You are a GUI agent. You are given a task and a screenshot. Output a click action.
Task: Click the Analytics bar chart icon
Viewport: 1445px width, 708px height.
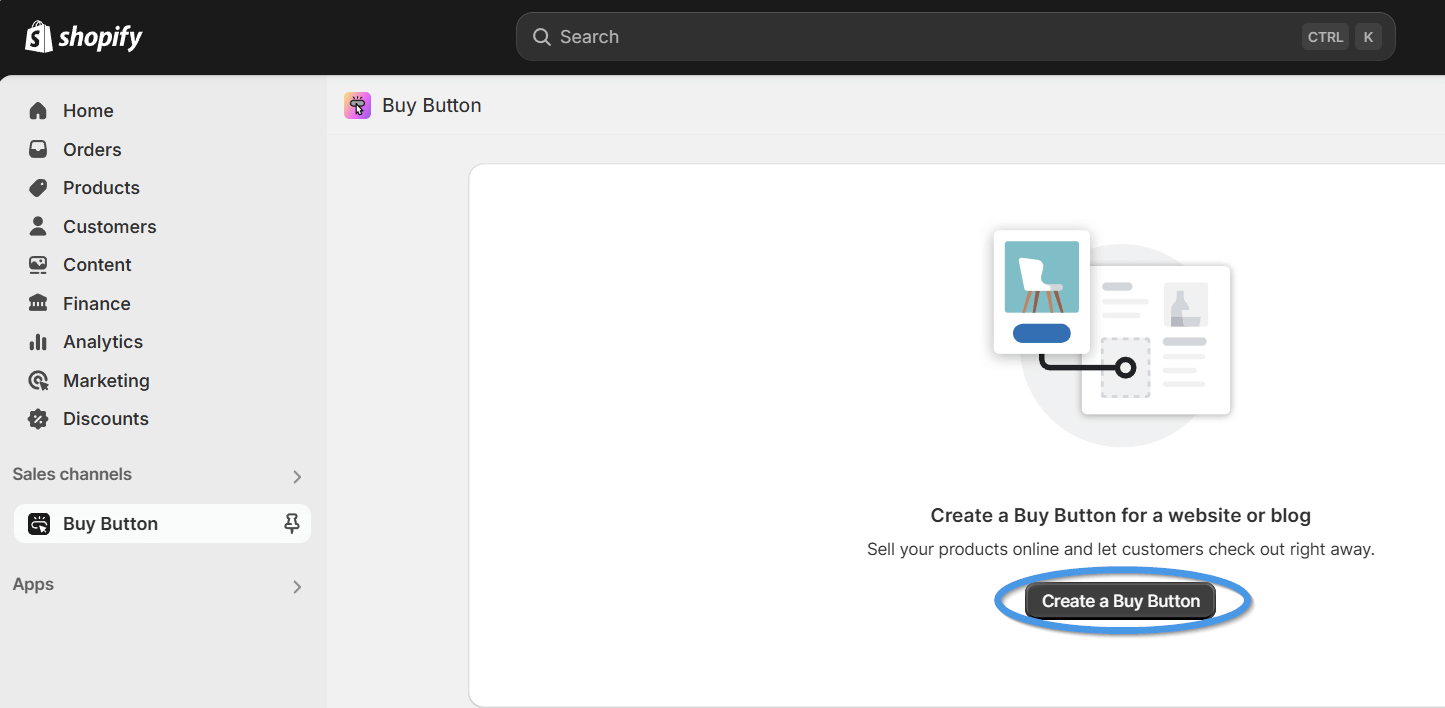click(38, 342)
